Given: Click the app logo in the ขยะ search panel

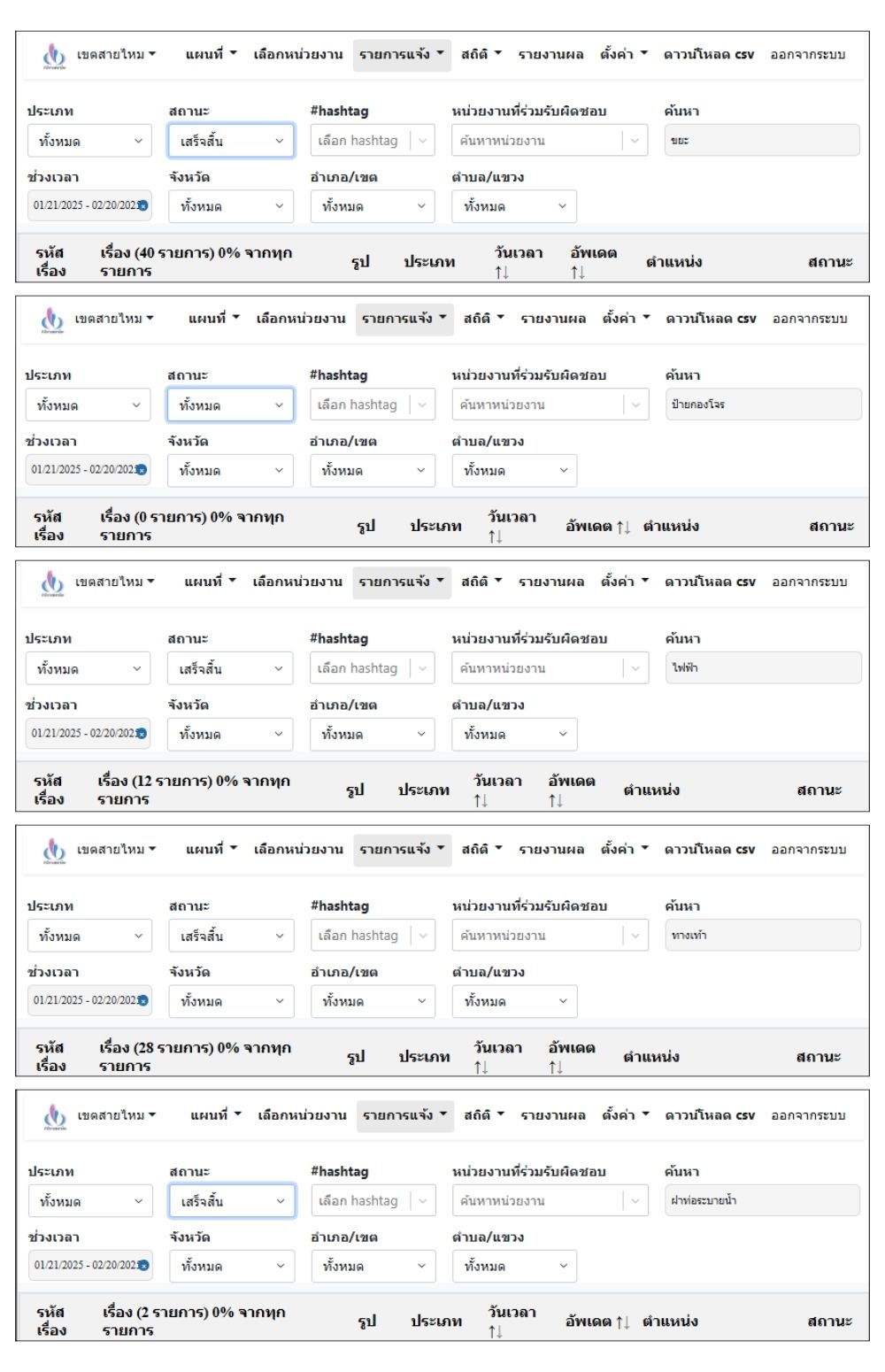Looking at the screenshot, I should tap(54, 56).
